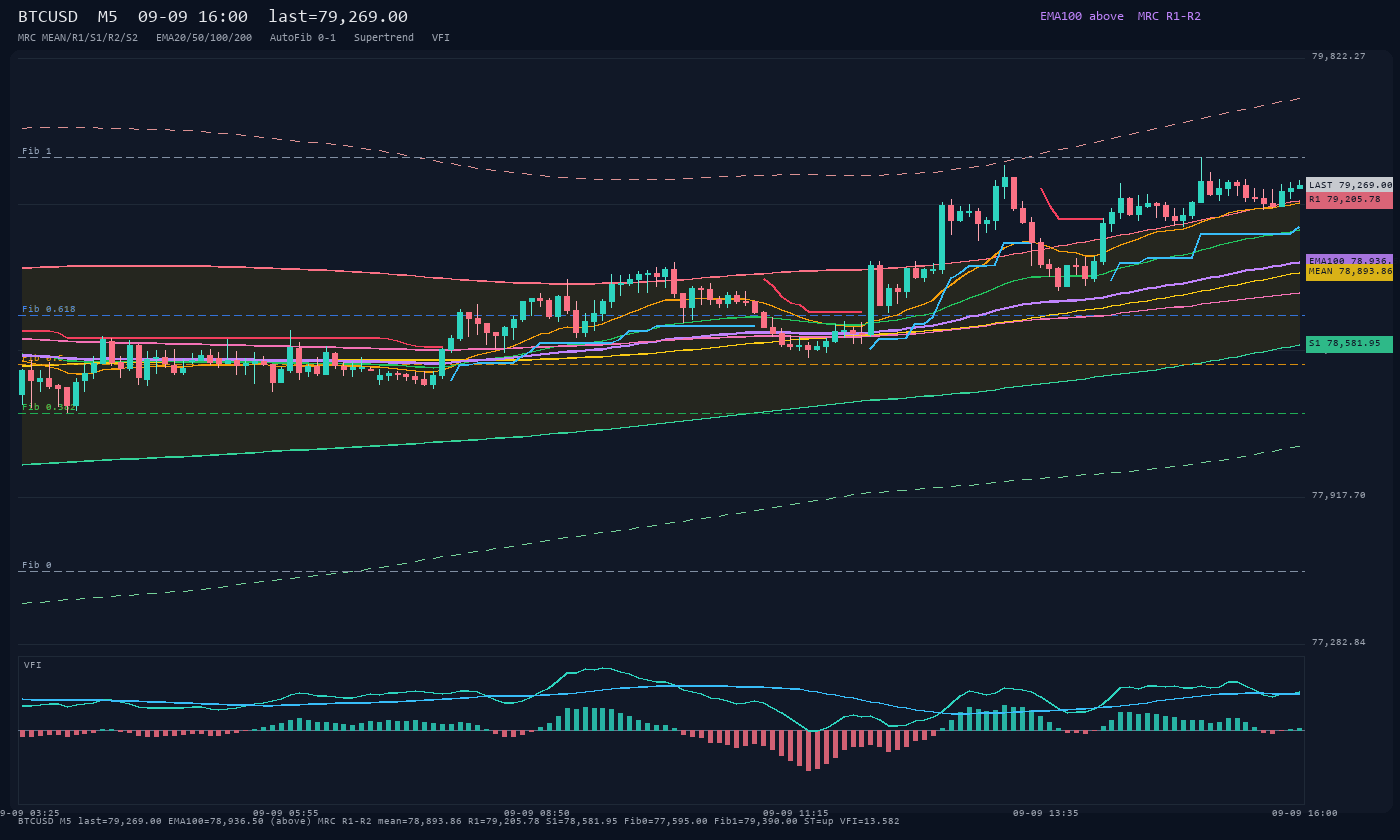Click the 09-09 05:55 time axis label

(286, 813)
